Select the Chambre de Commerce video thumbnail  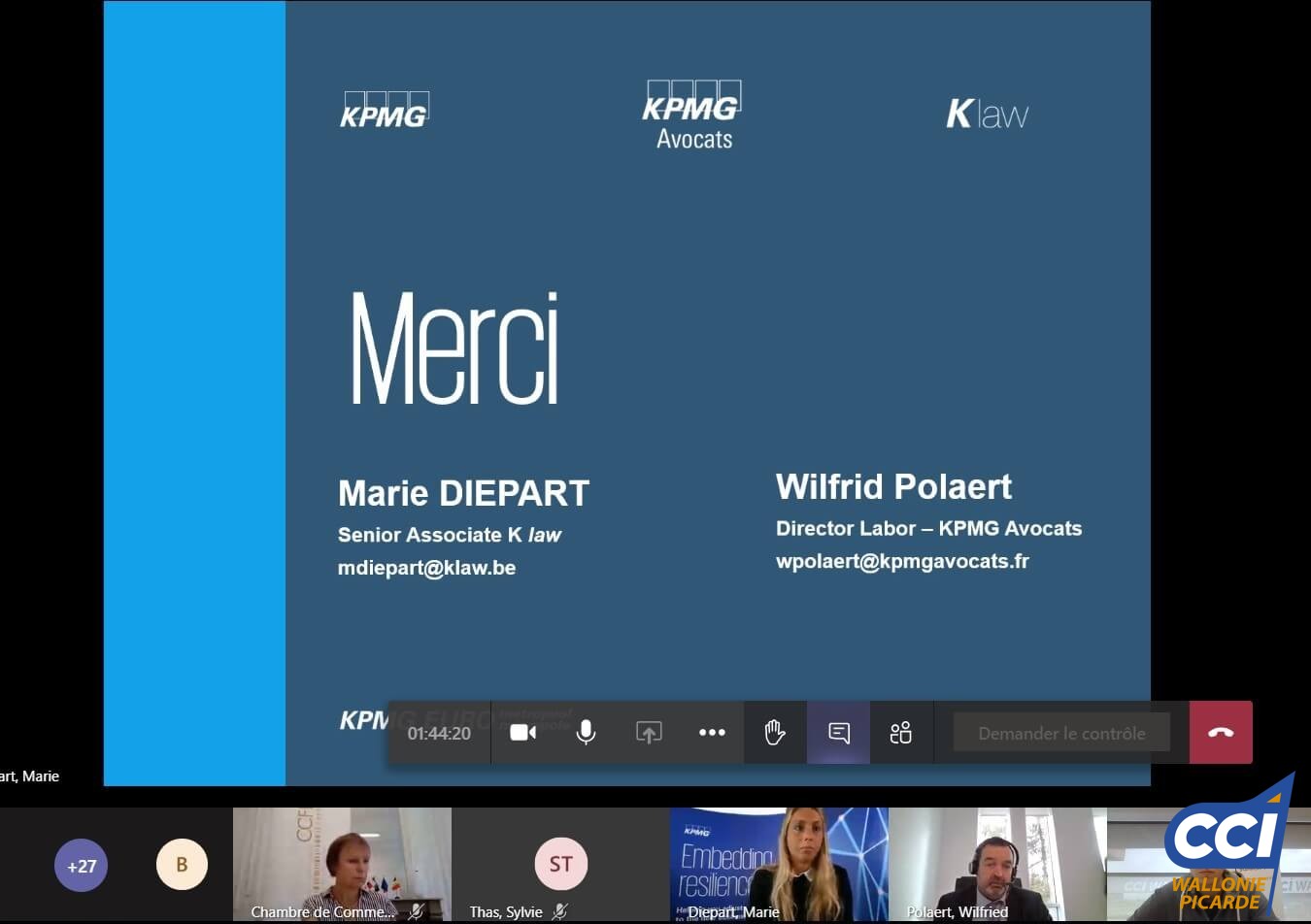click(x=342, y=864)
